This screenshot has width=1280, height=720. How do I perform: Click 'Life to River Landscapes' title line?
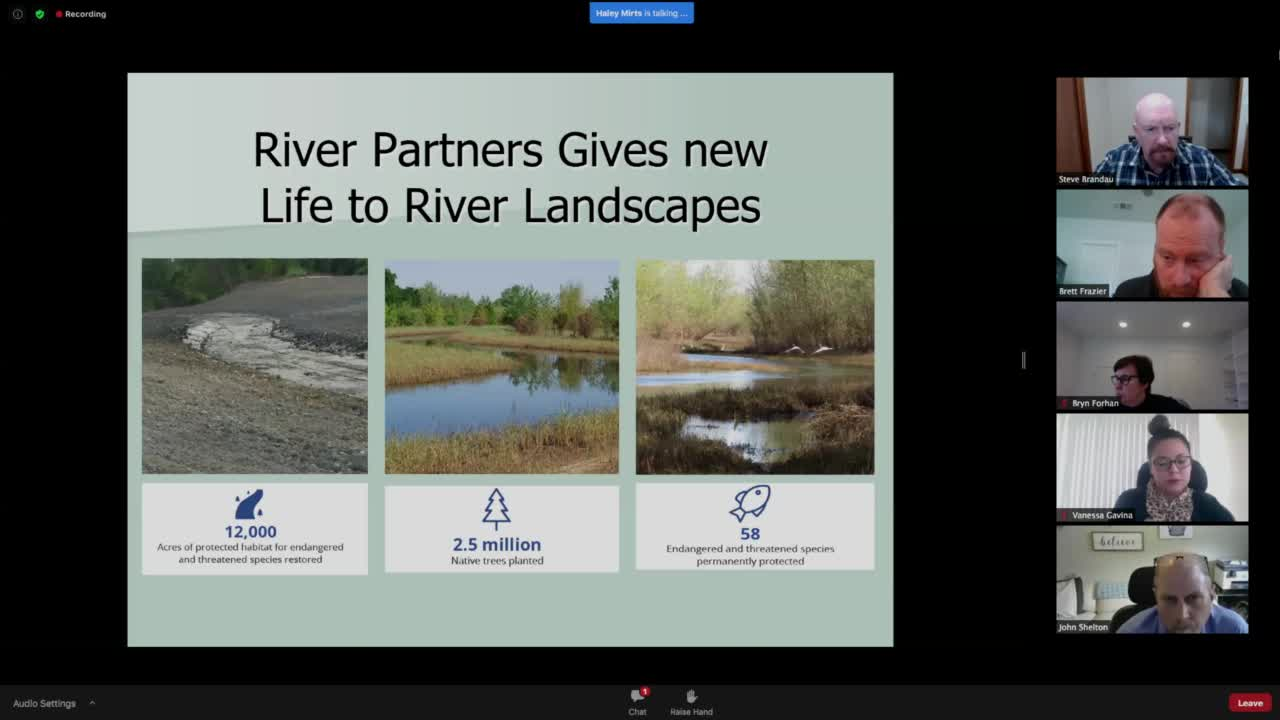510,206
